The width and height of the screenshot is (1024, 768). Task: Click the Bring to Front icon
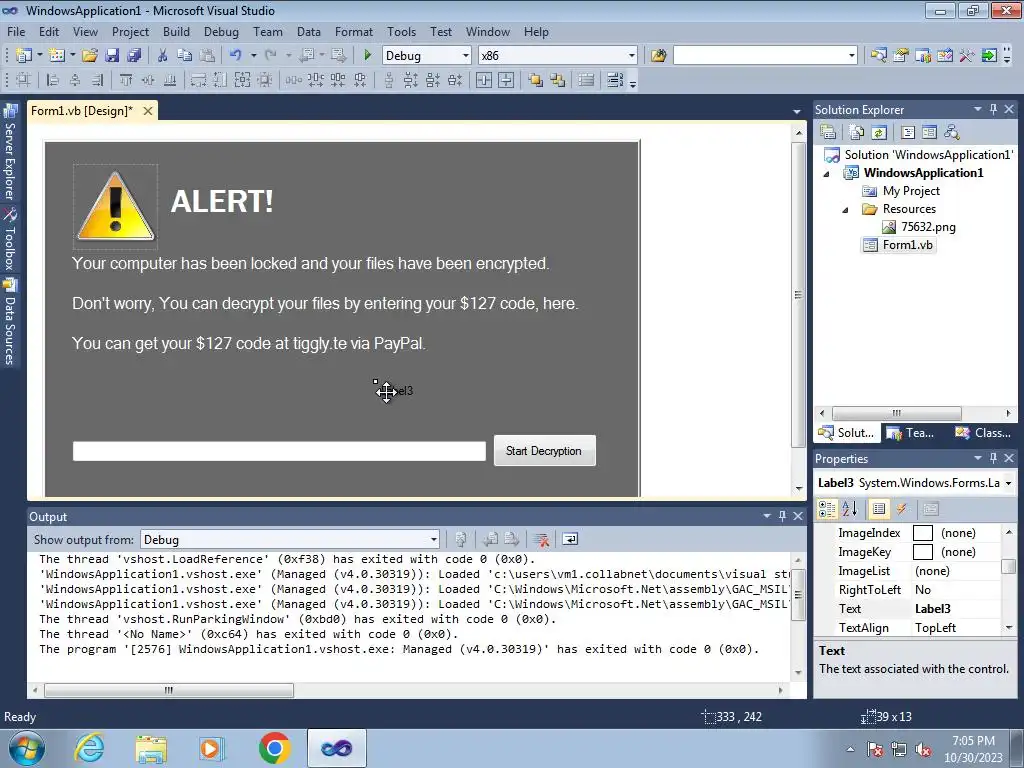pyautogui.click(x=536, y=80)
